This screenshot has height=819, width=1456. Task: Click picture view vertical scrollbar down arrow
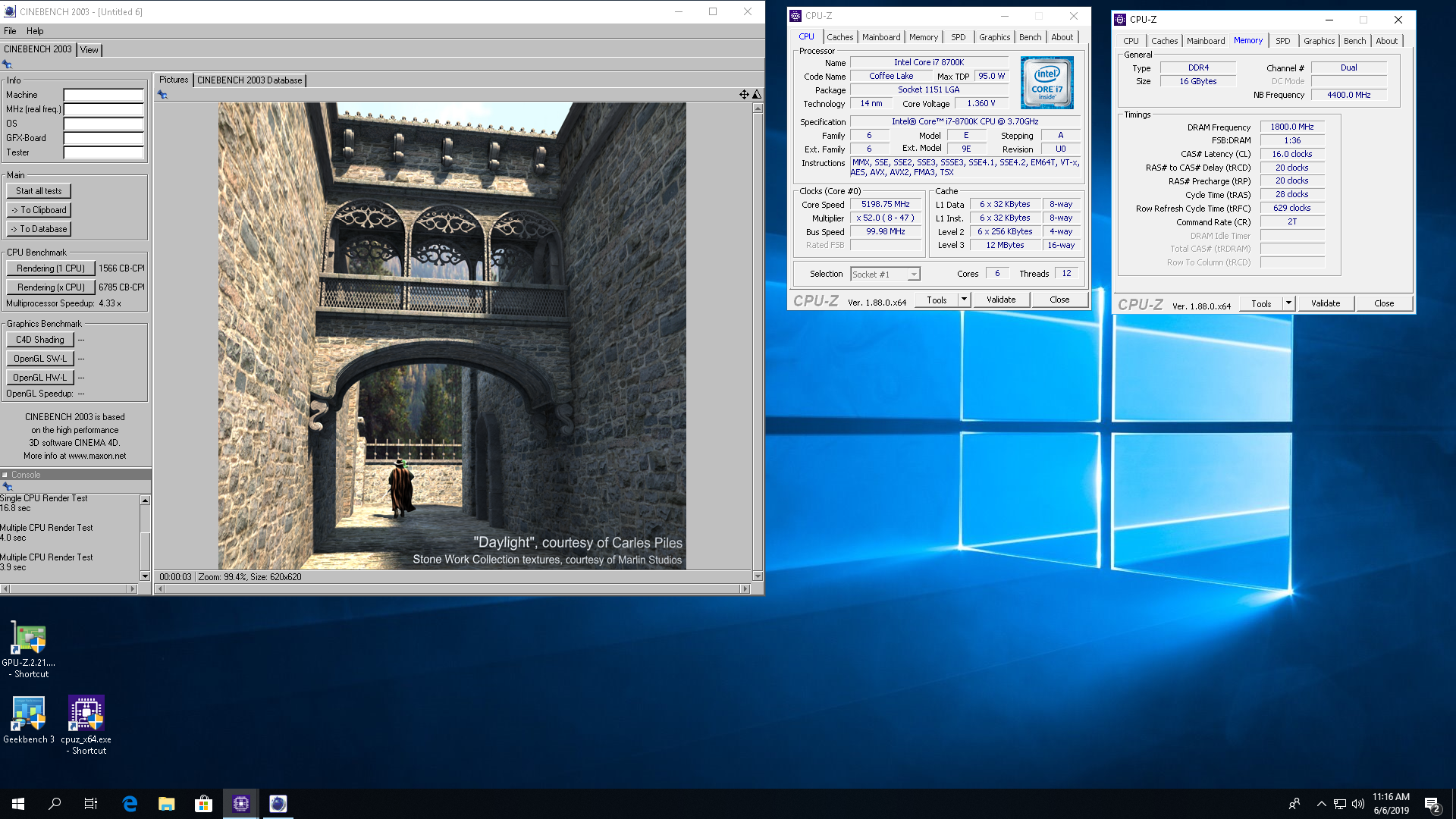coord(758,576)
